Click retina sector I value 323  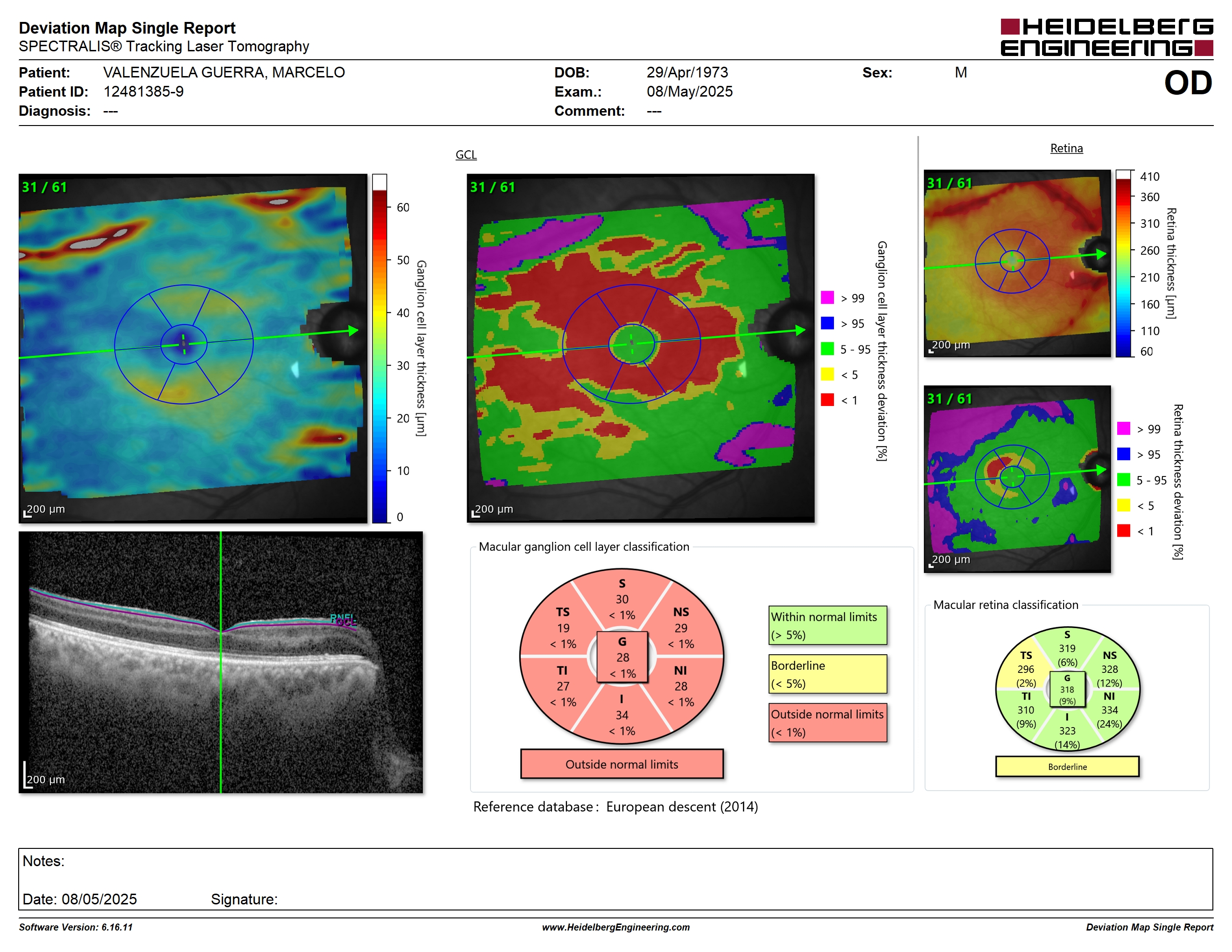1067,731
